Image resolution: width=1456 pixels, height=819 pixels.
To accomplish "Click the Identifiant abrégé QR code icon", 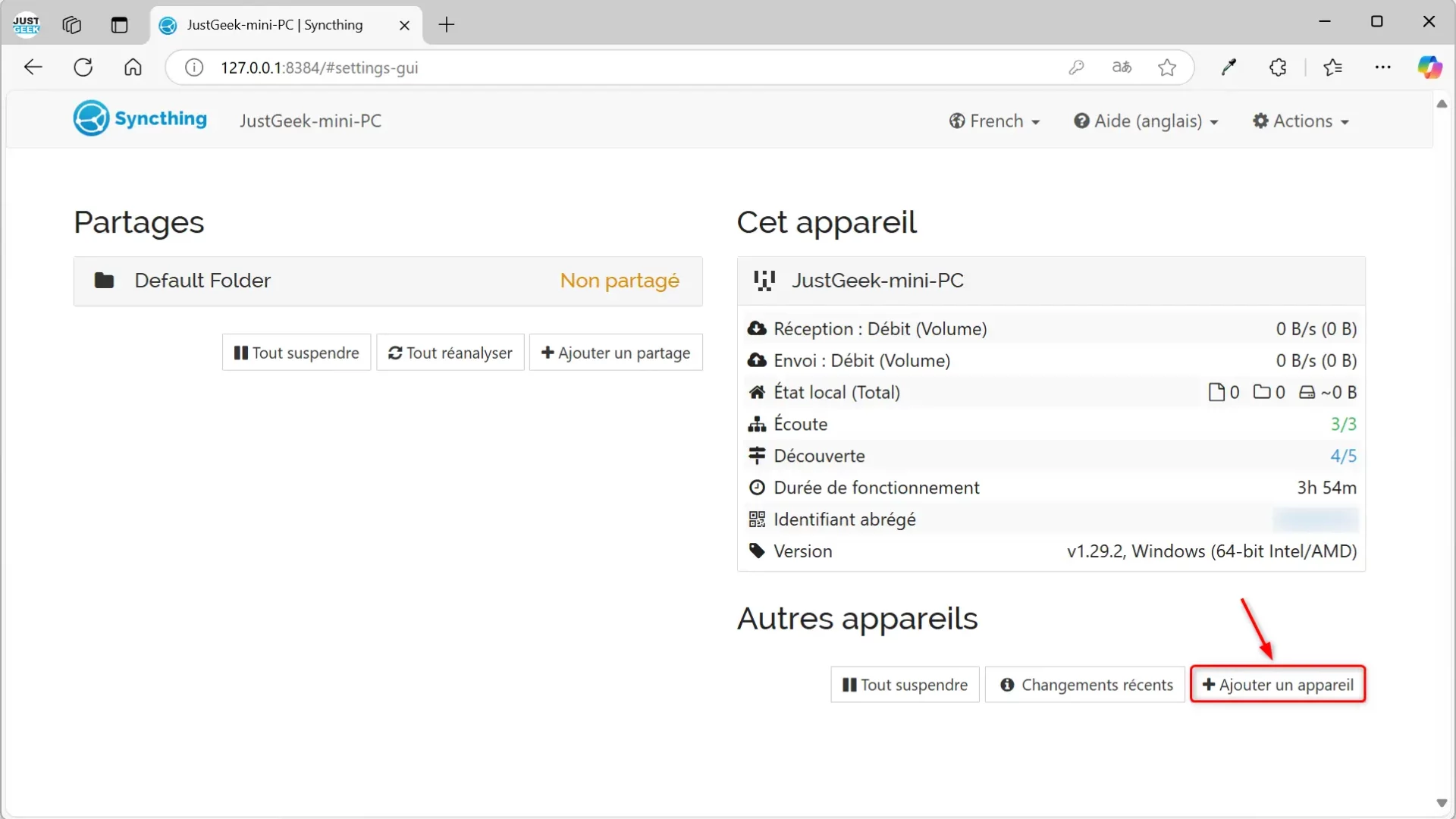I will pos(757,519).
